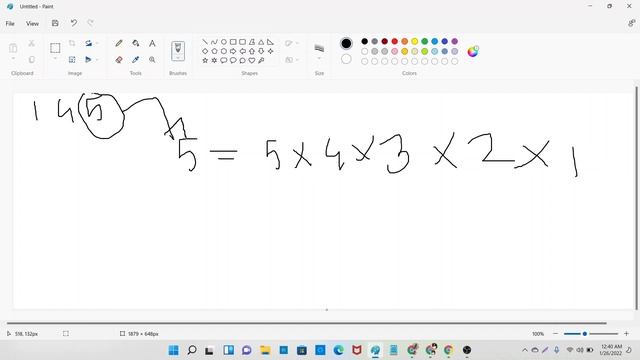The width and height of the screenshot is (640, 360).
Task: Choose the Lightning bolt shape
Action: pyautogui.click(x=261, y=60)
